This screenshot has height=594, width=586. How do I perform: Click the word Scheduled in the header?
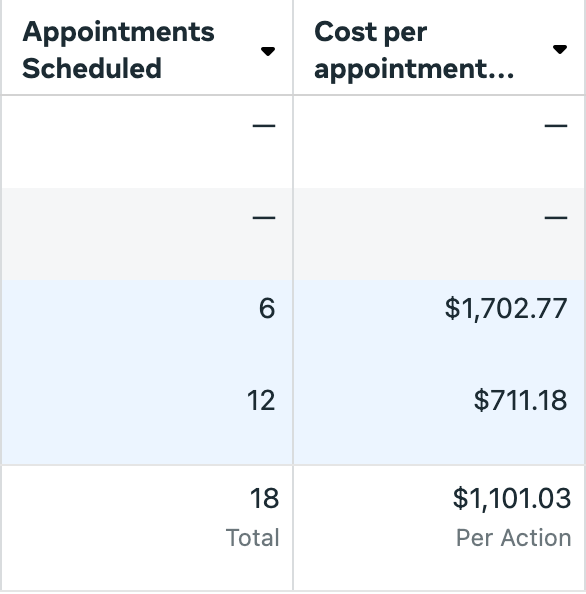(x=92, y=68)
